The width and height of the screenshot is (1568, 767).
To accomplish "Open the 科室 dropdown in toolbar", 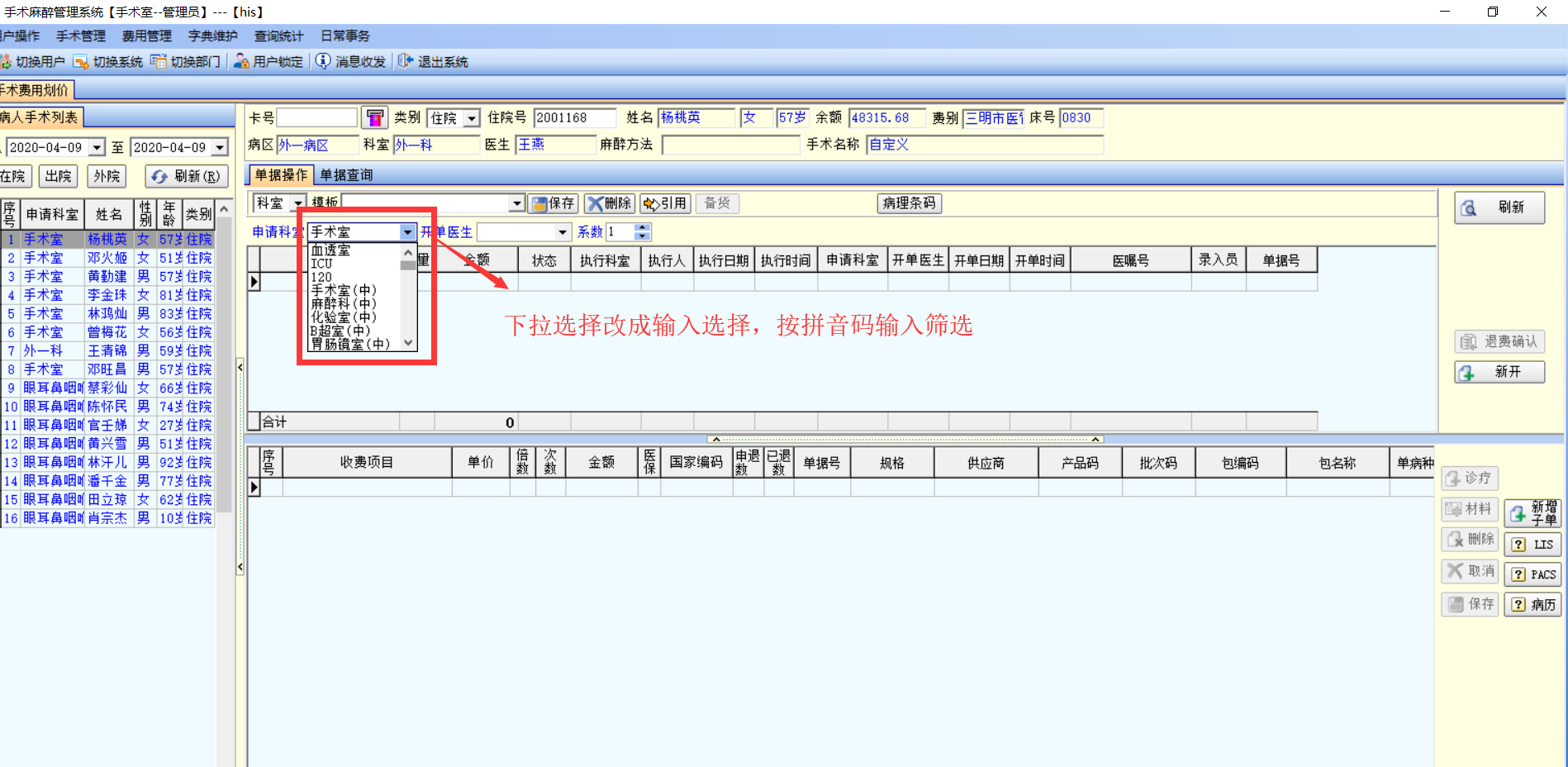I will tap(298, 203).
